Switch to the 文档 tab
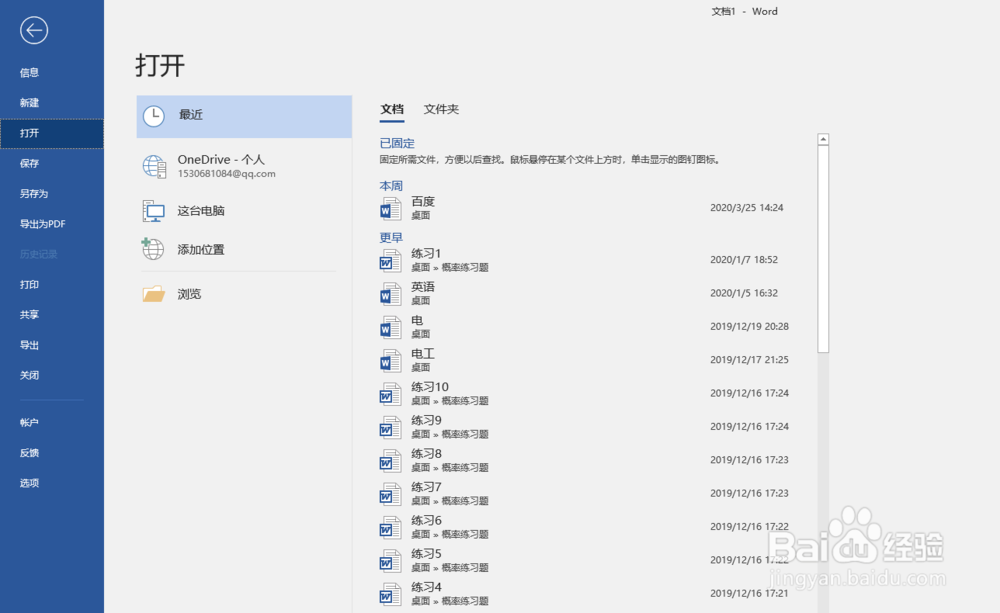The image size is (1000, 613). (x=392, y=109)
